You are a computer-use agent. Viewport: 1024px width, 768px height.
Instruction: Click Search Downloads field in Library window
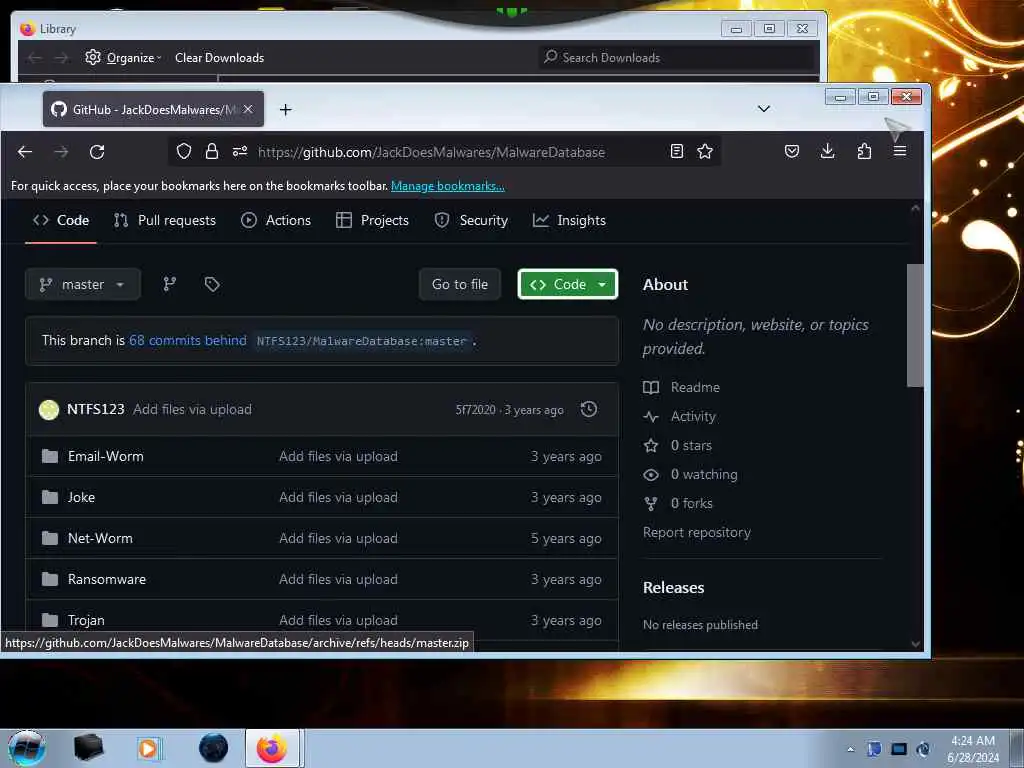tap(679, 57)
